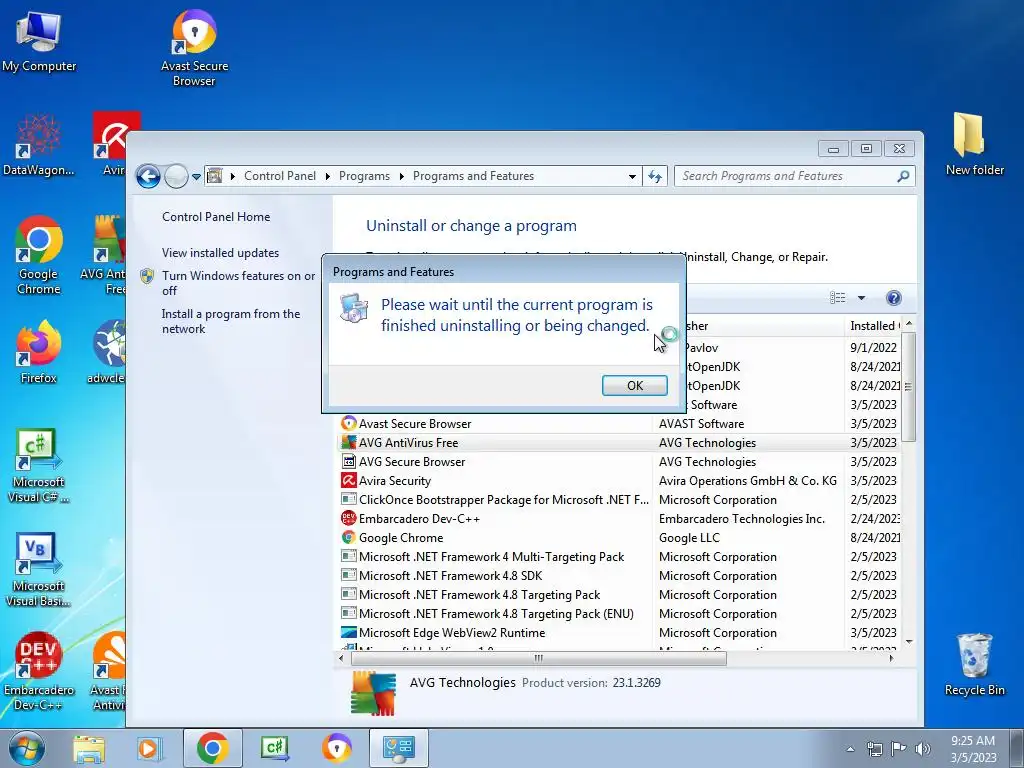Viewport: 1024px width, 768px height.
Task: Open the View installed updates link
Action: point(220,253)
